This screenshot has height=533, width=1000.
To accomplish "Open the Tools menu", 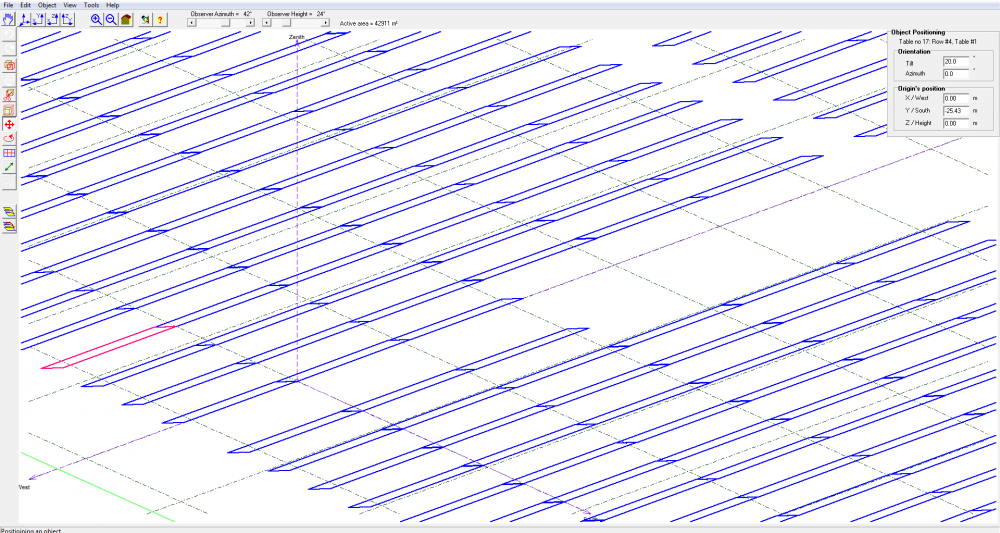I will click(x=91, y=5).
